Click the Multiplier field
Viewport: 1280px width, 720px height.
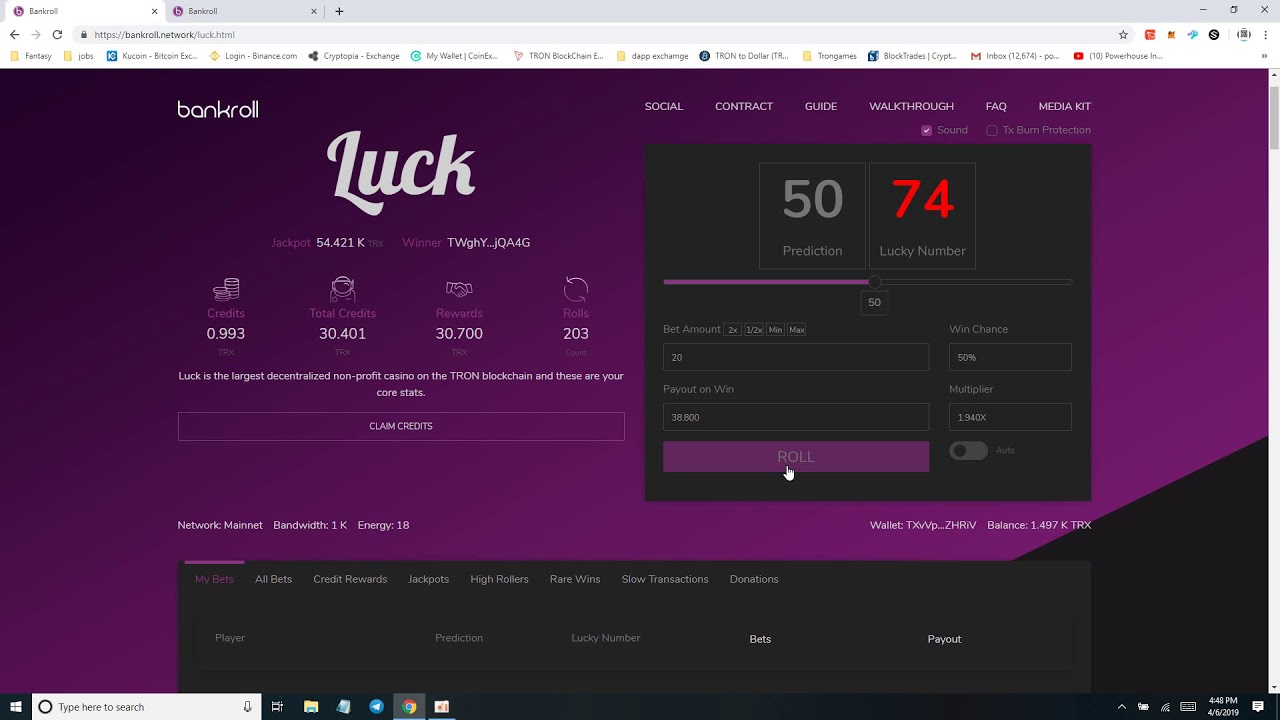[x=1010, y=417]
